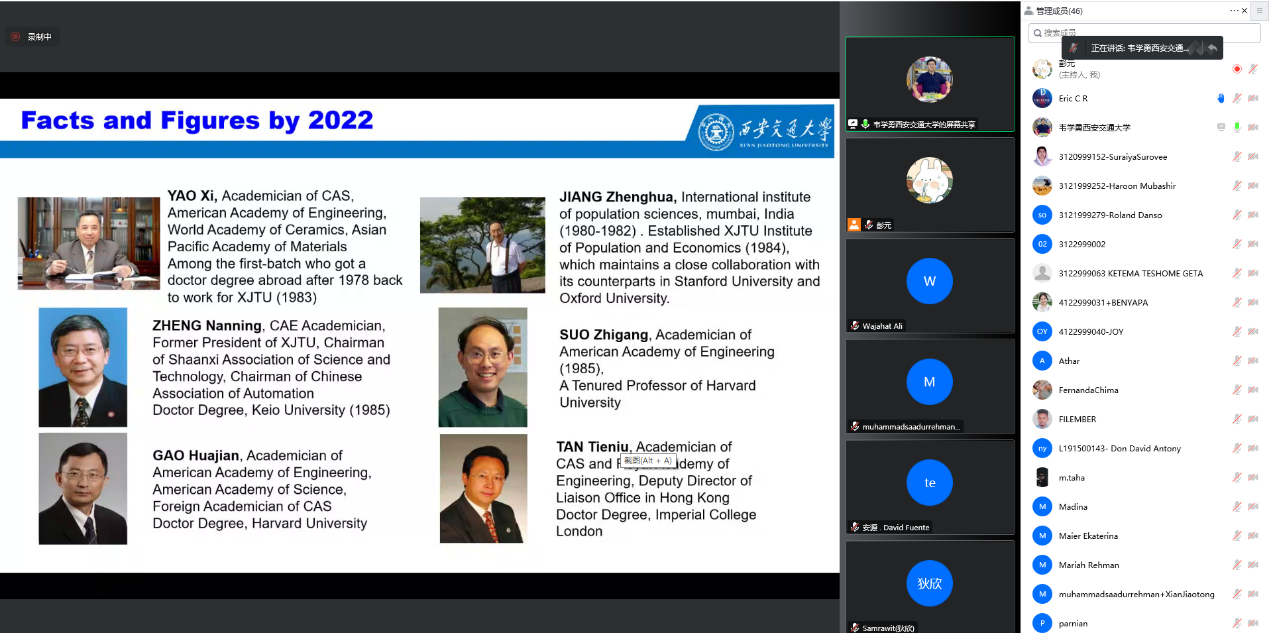Viewport: 1269px width, 633px height.
Task: Click the microphone icon for FILEMBER
Action: click(1237, 419)
